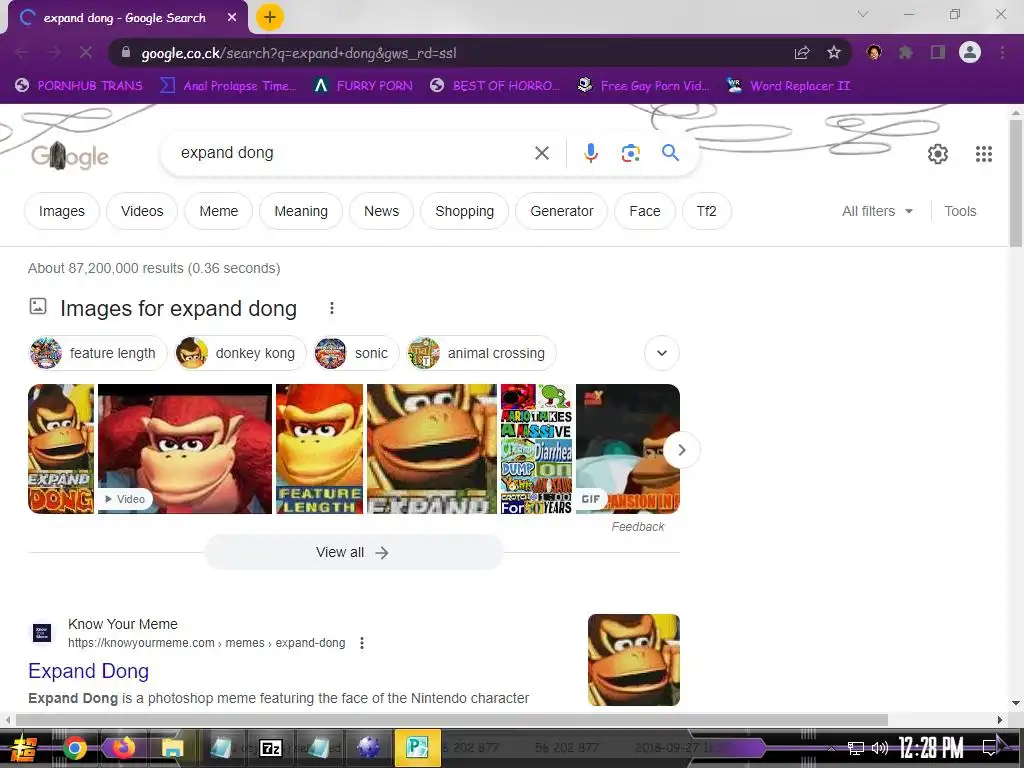
Task: Open the network icon in tray
Action: pos(855,748)
